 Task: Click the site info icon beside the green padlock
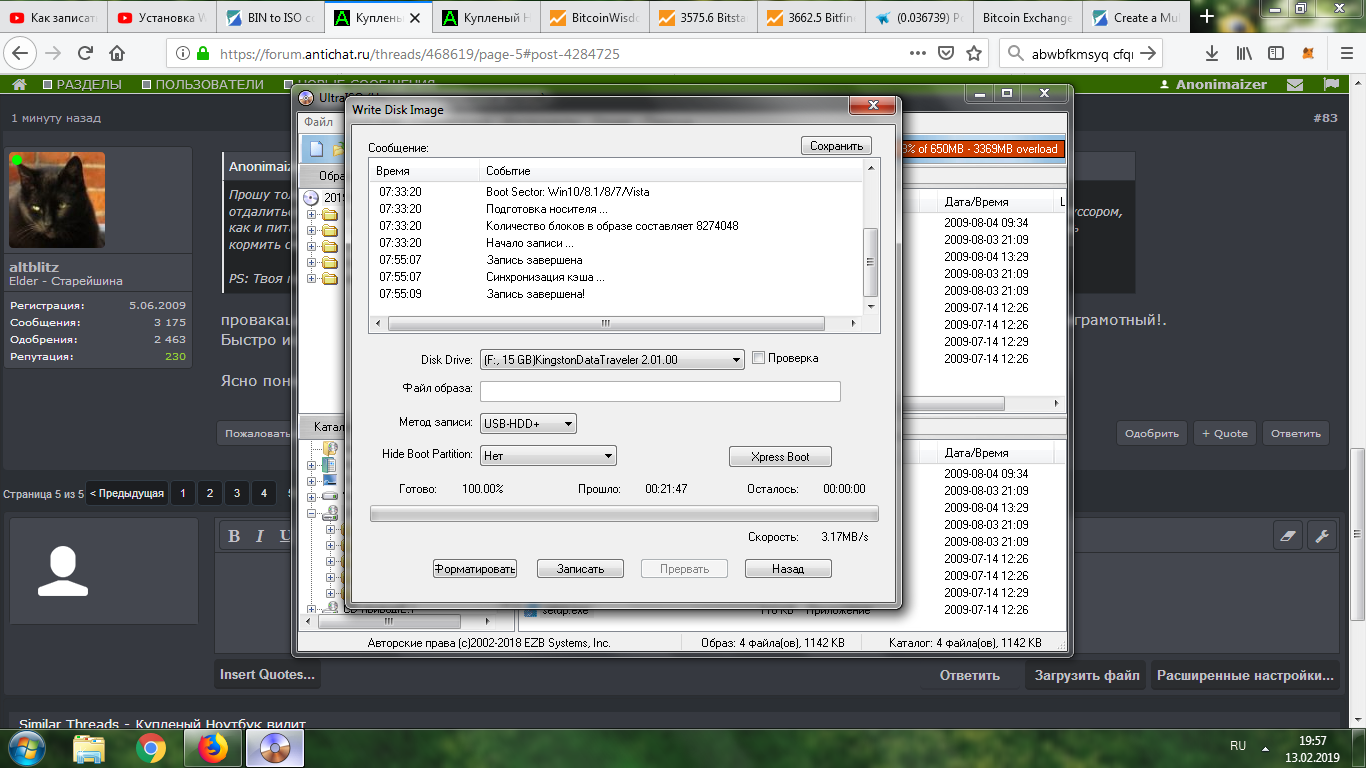pos(182,53)
